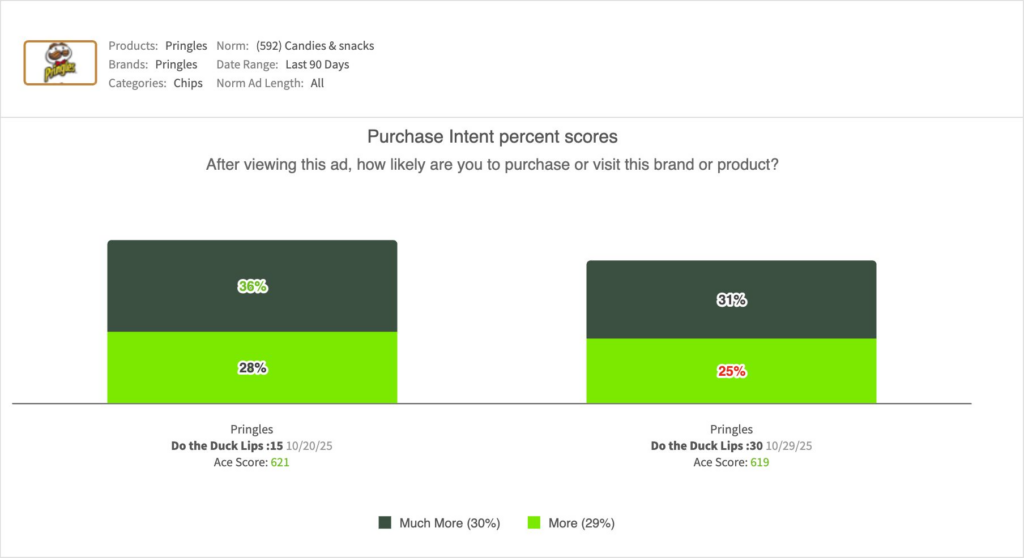The image size is (1024, 558).
Task: Click the Products value Pringles
Action: (186, 46)
